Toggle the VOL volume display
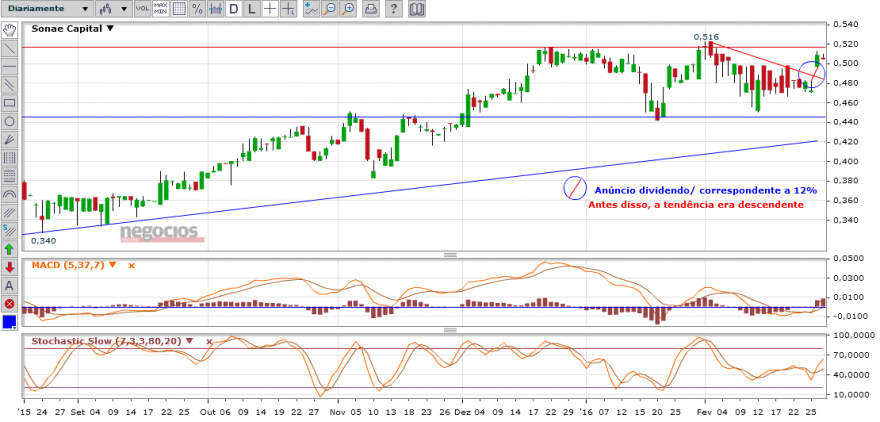This screenshot has height=422, width=880. 143,8
